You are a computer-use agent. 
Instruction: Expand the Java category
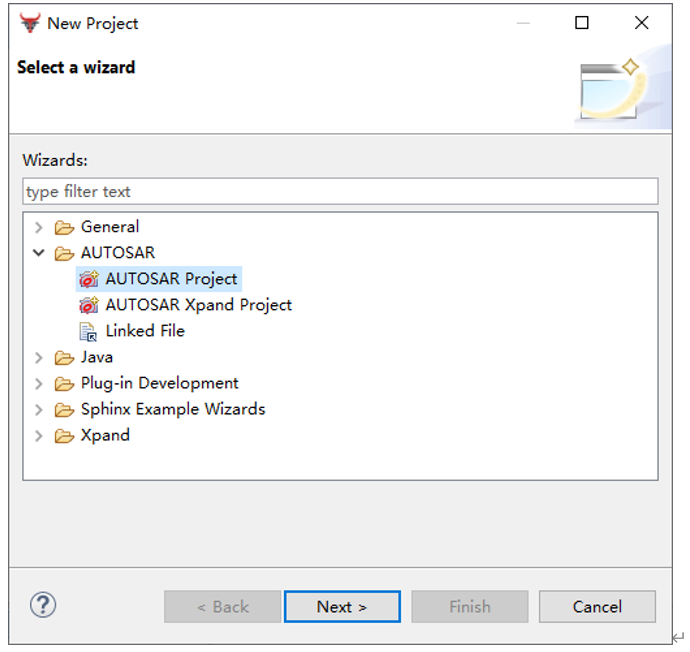[39, 358]
